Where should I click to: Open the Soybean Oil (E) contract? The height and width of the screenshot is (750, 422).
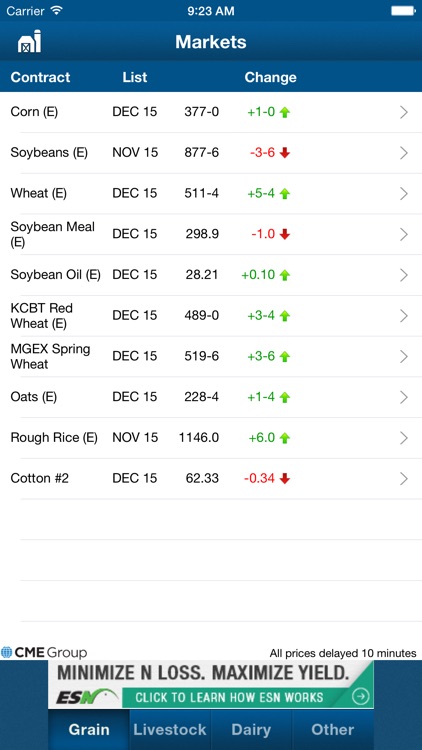pos(211,275)
